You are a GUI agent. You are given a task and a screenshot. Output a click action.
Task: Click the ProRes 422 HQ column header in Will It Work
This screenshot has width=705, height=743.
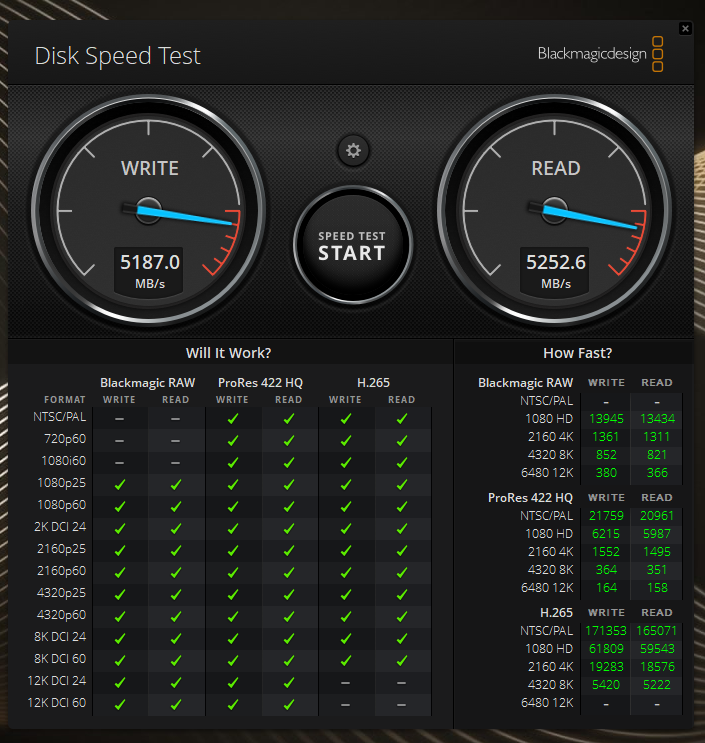260,383
